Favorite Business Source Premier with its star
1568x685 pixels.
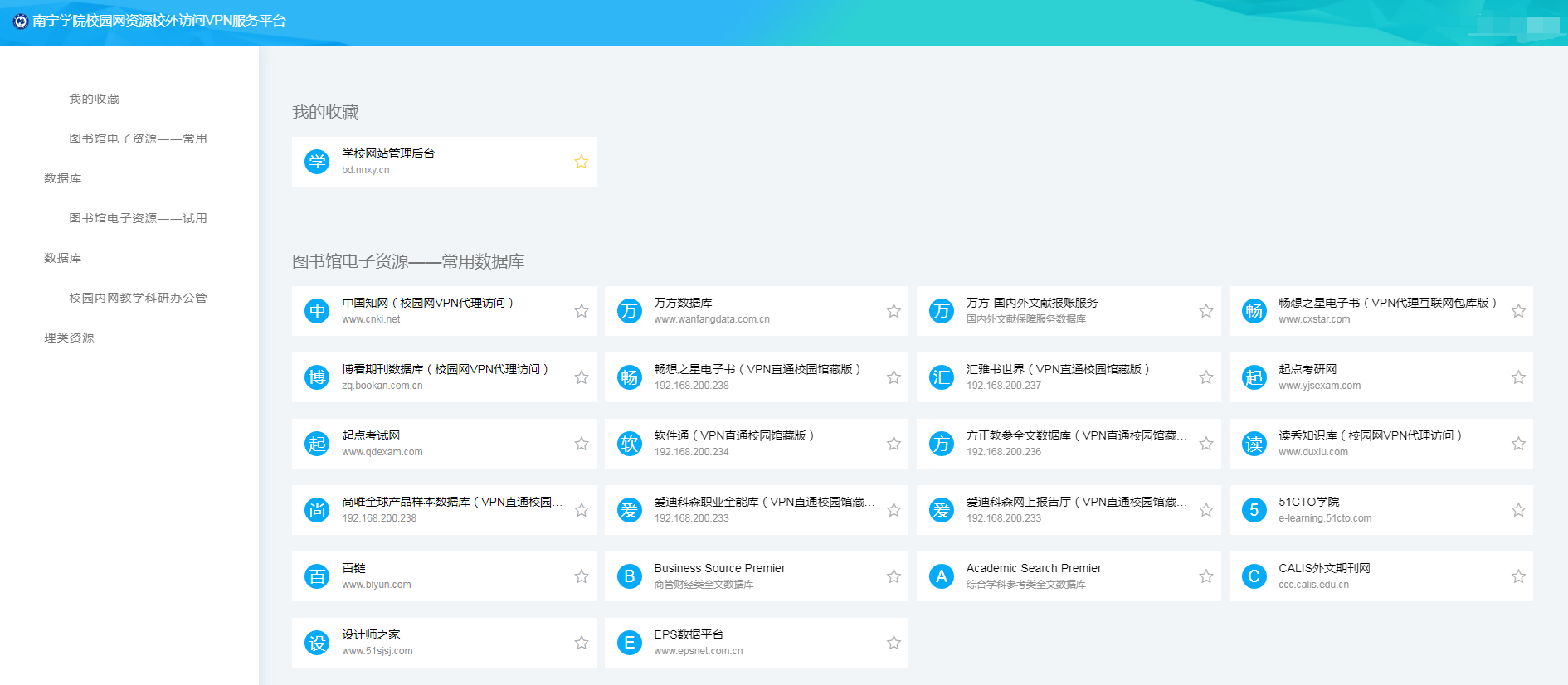click(x=894, y=576)
